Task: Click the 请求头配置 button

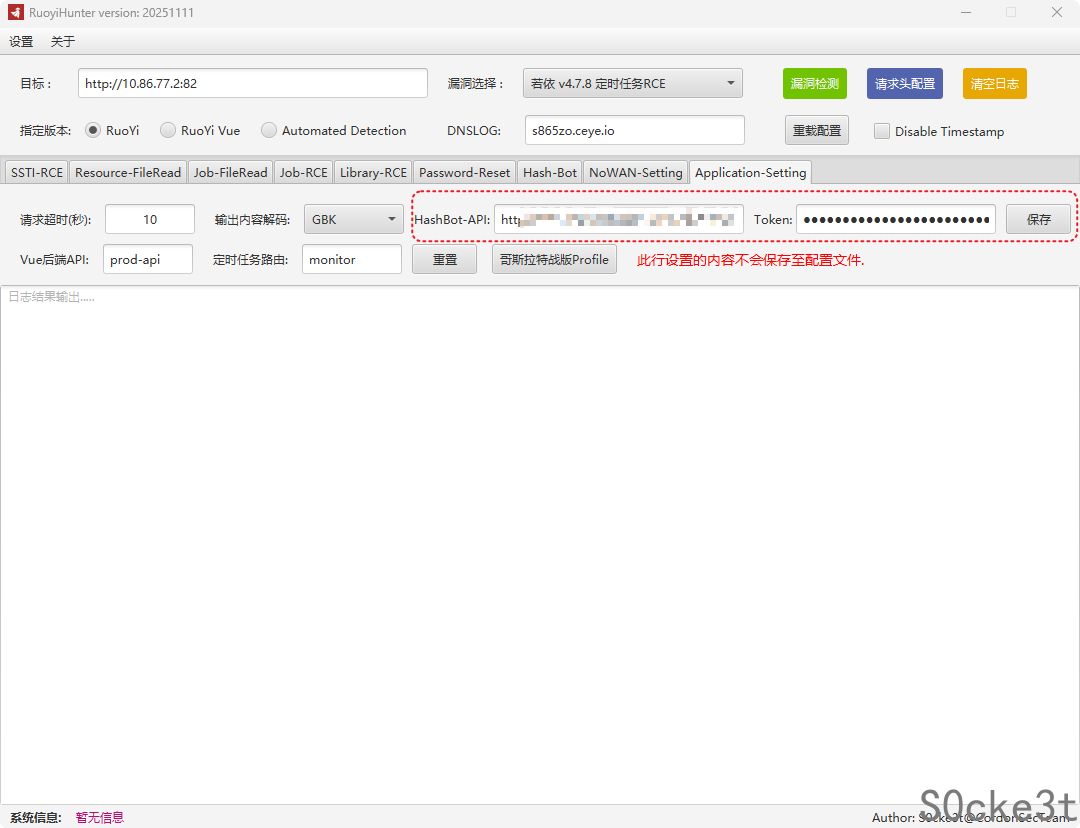Action: (904, 83)
